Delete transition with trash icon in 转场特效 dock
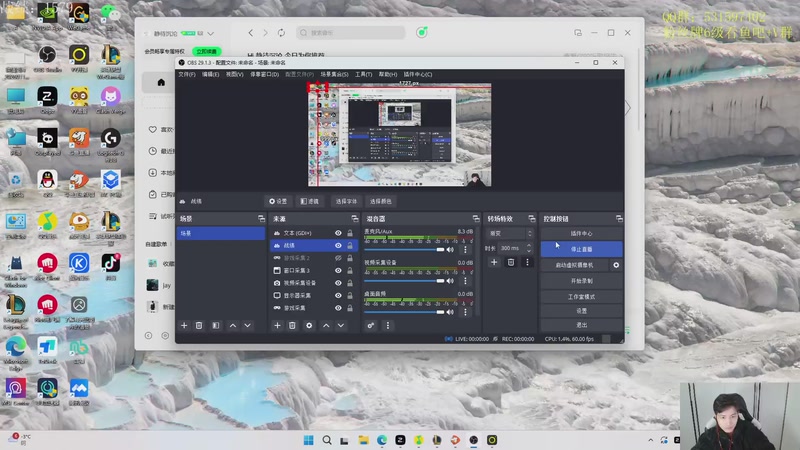Screen dimensions: 800x450 click(x=511, y=262)
